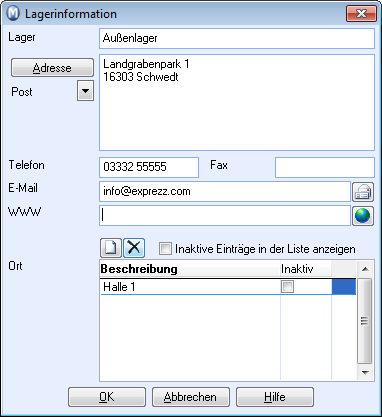Open Hilfe for this dialog
The width and height of the screenshot is (382, 417).
275,397
